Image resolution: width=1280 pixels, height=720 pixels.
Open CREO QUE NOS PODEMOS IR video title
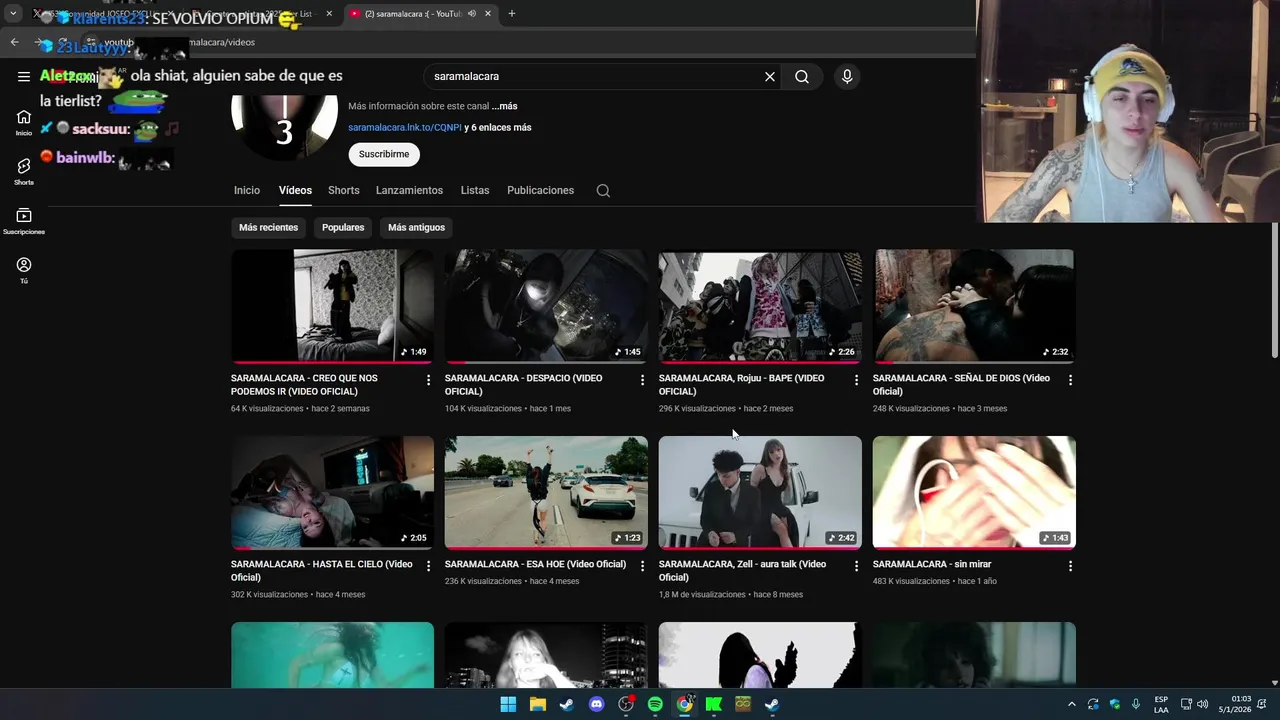click(x=304, y=385)
